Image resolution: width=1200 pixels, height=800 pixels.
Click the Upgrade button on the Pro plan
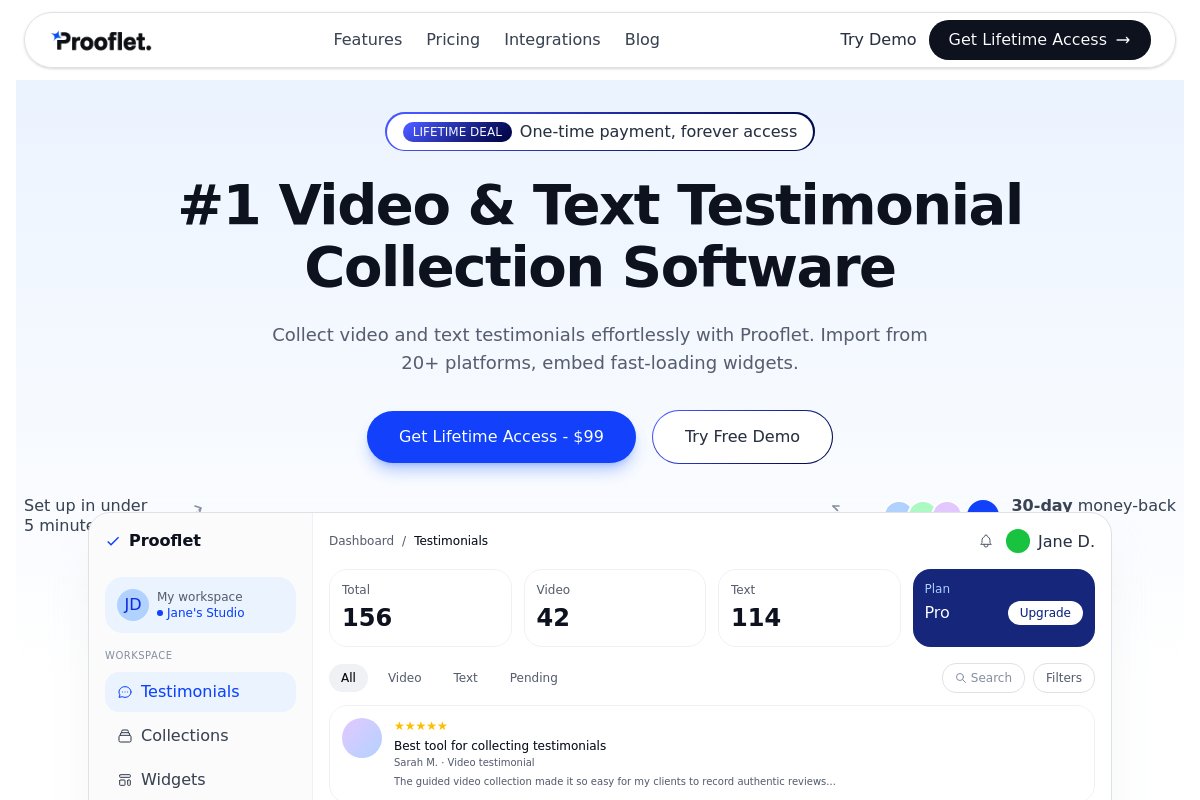(x=1045, y=613)
